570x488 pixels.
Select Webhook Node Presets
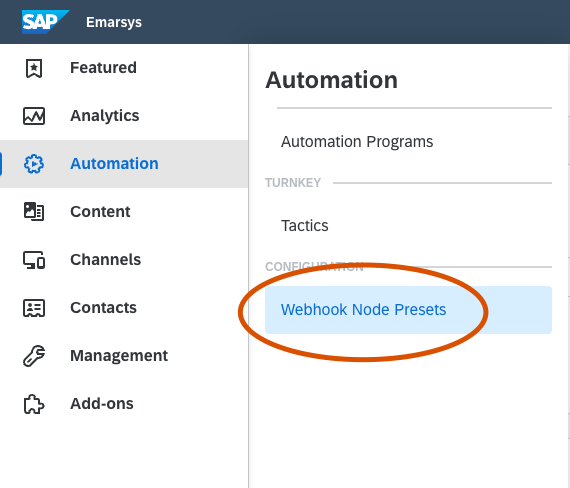tap(408, 310)
